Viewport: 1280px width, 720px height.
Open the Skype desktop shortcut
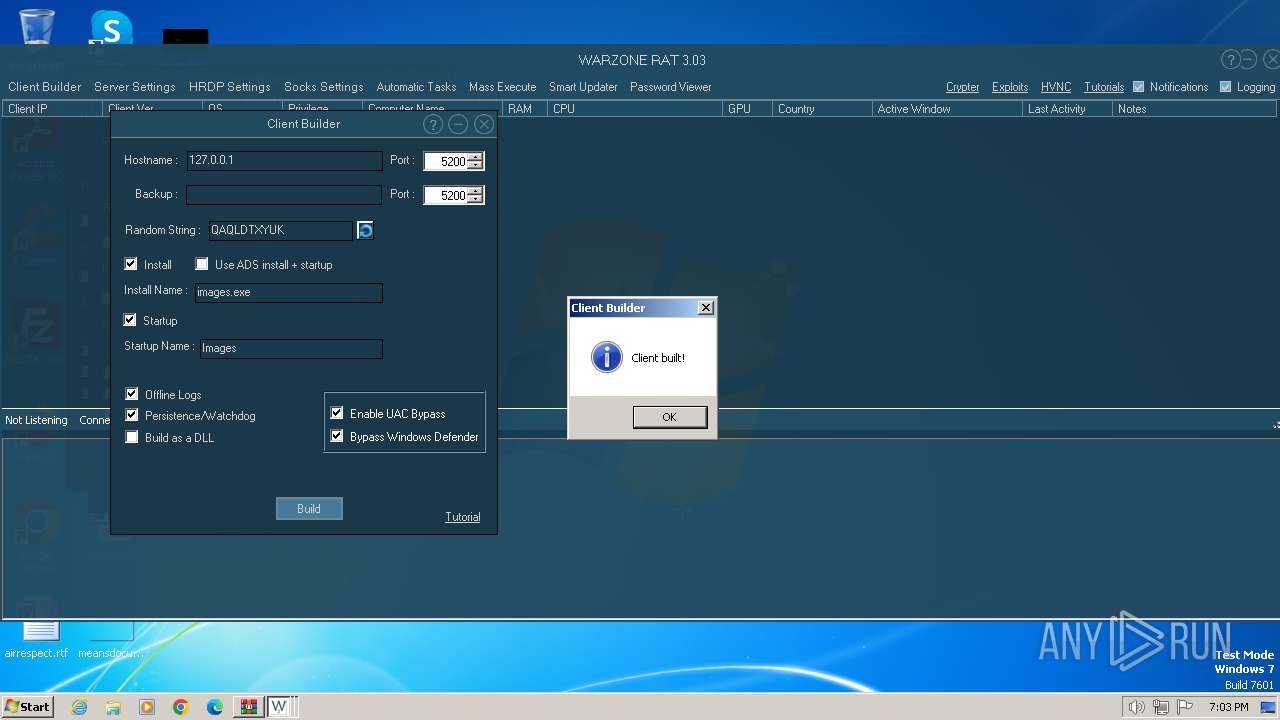pyautogui.click(x=110, y=28)
